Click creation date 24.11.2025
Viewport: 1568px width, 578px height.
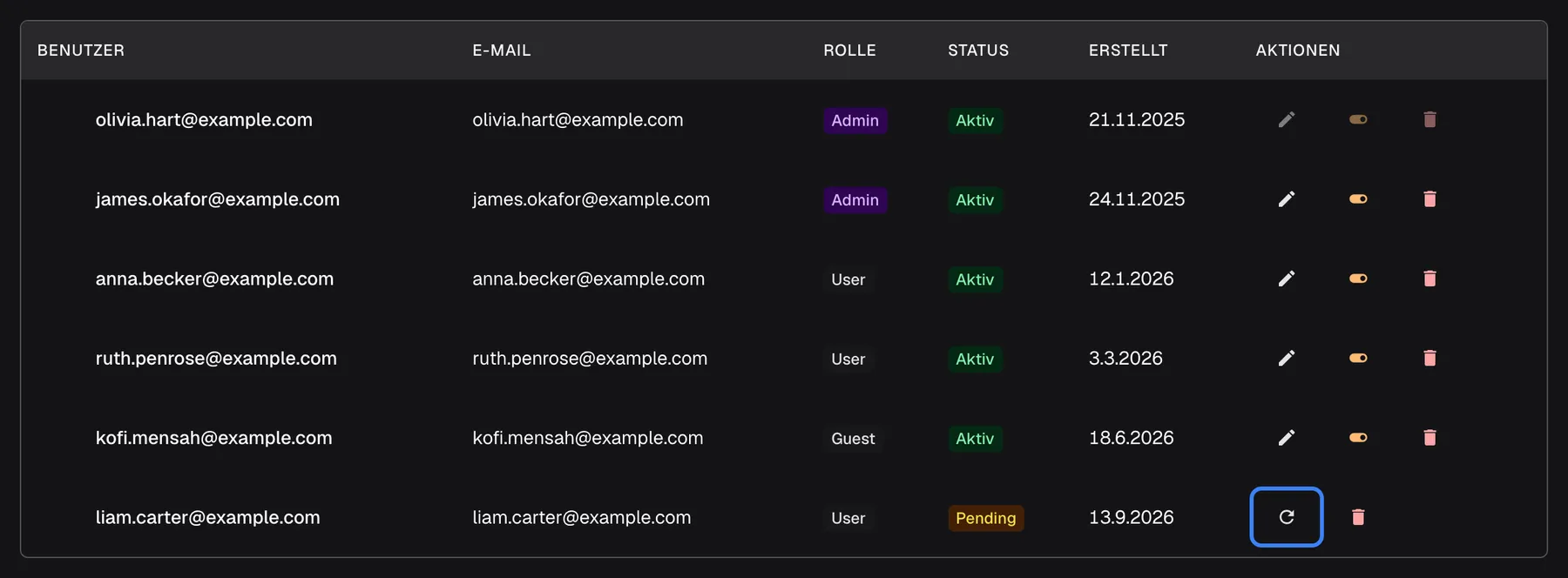click(1137, 199)
